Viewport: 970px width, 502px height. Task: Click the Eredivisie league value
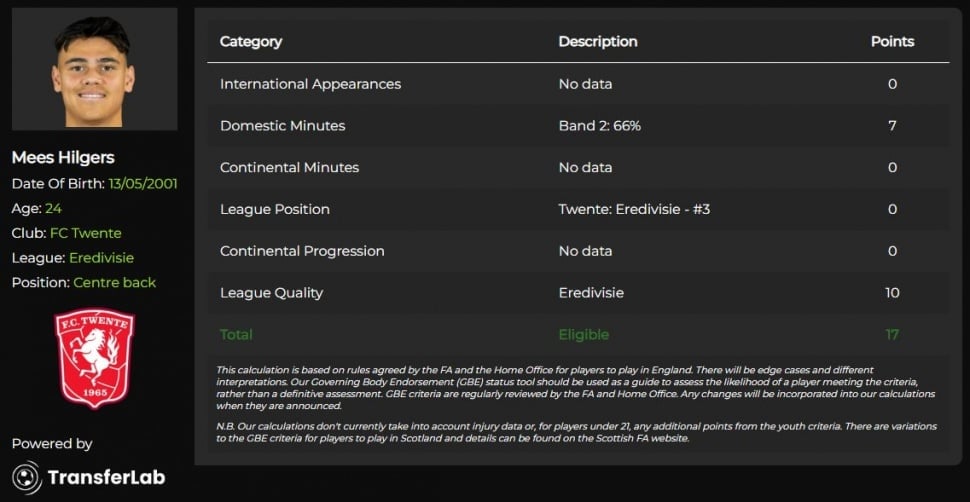(x=101, y=258)
